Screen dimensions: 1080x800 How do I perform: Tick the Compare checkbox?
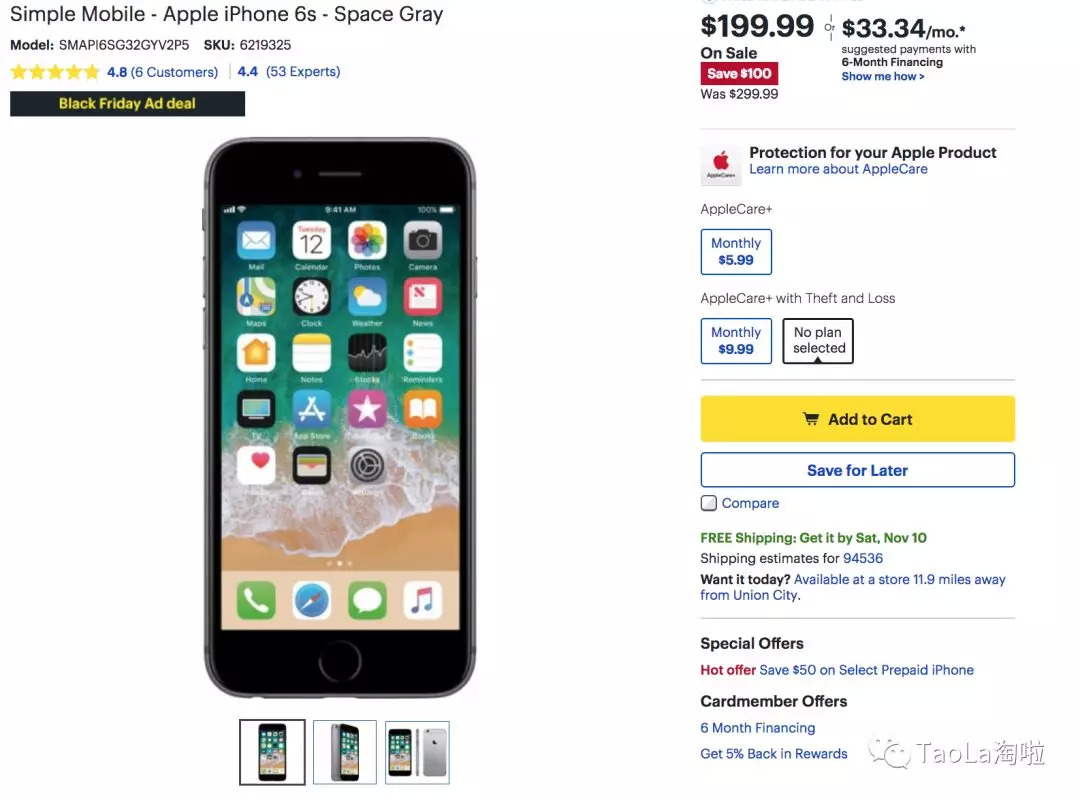click(709, 503)
